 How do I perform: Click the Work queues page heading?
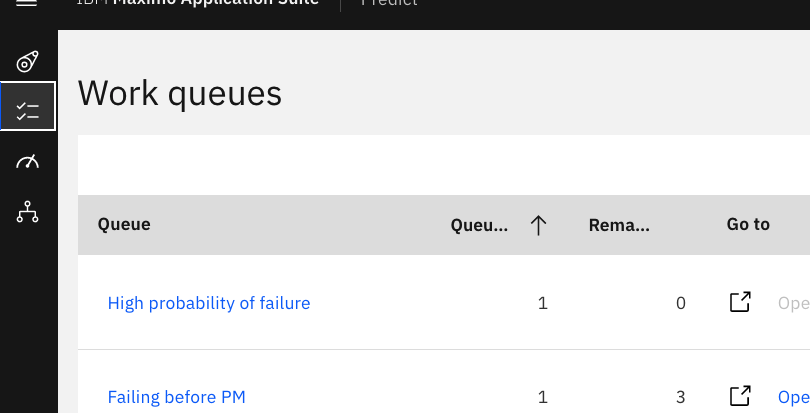tap(180, 94)
